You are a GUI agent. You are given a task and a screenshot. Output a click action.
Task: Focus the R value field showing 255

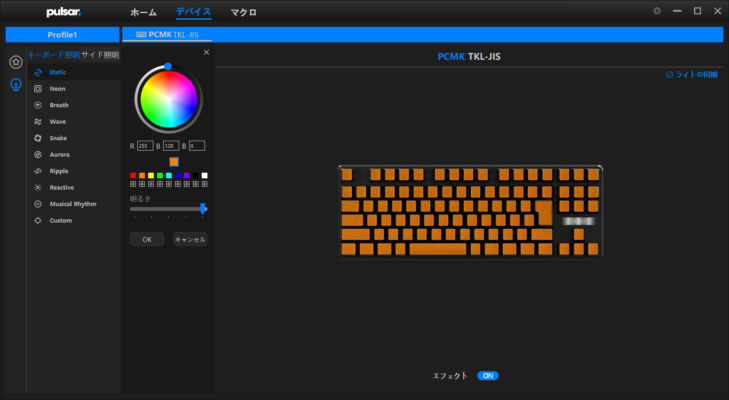point(145,146)
